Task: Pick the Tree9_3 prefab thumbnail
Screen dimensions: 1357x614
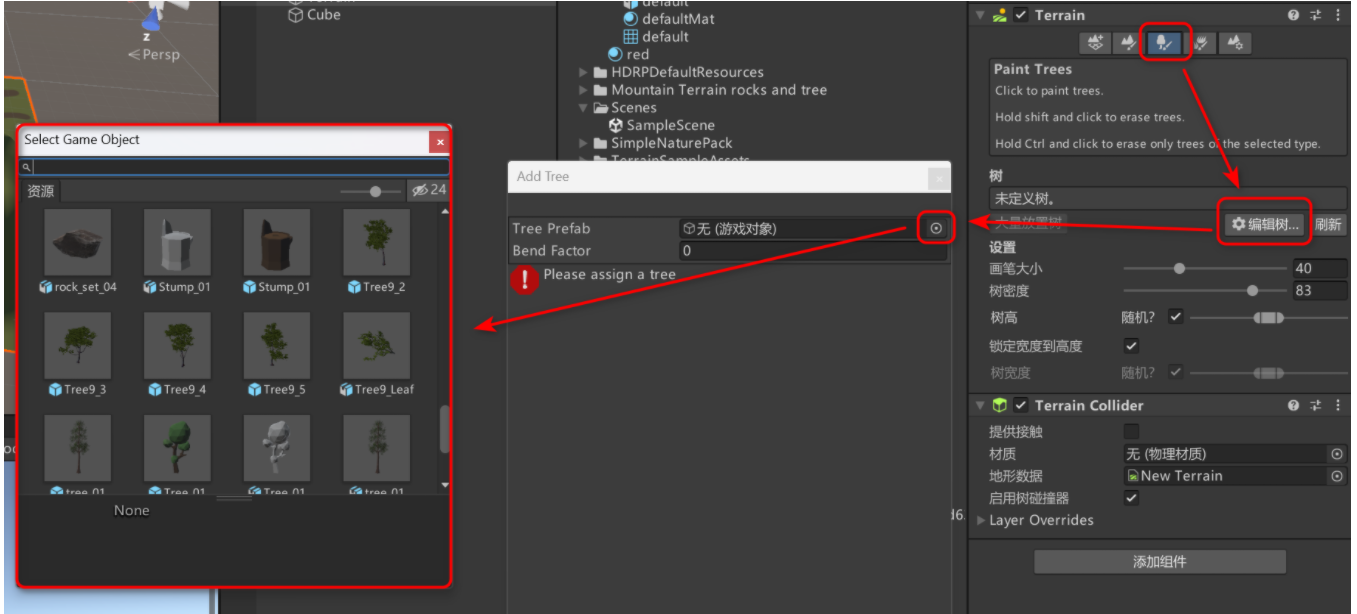Action: (78, 345)
